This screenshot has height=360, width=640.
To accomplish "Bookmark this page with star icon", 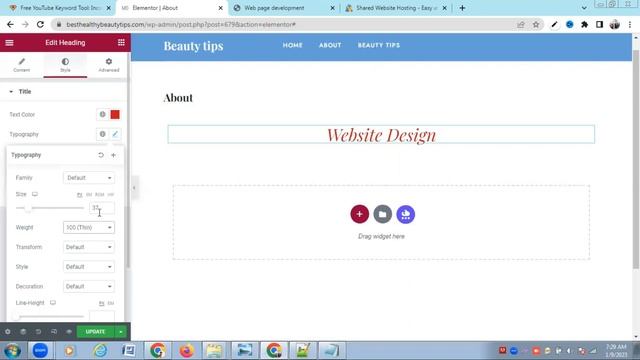I will coord(536,24).
